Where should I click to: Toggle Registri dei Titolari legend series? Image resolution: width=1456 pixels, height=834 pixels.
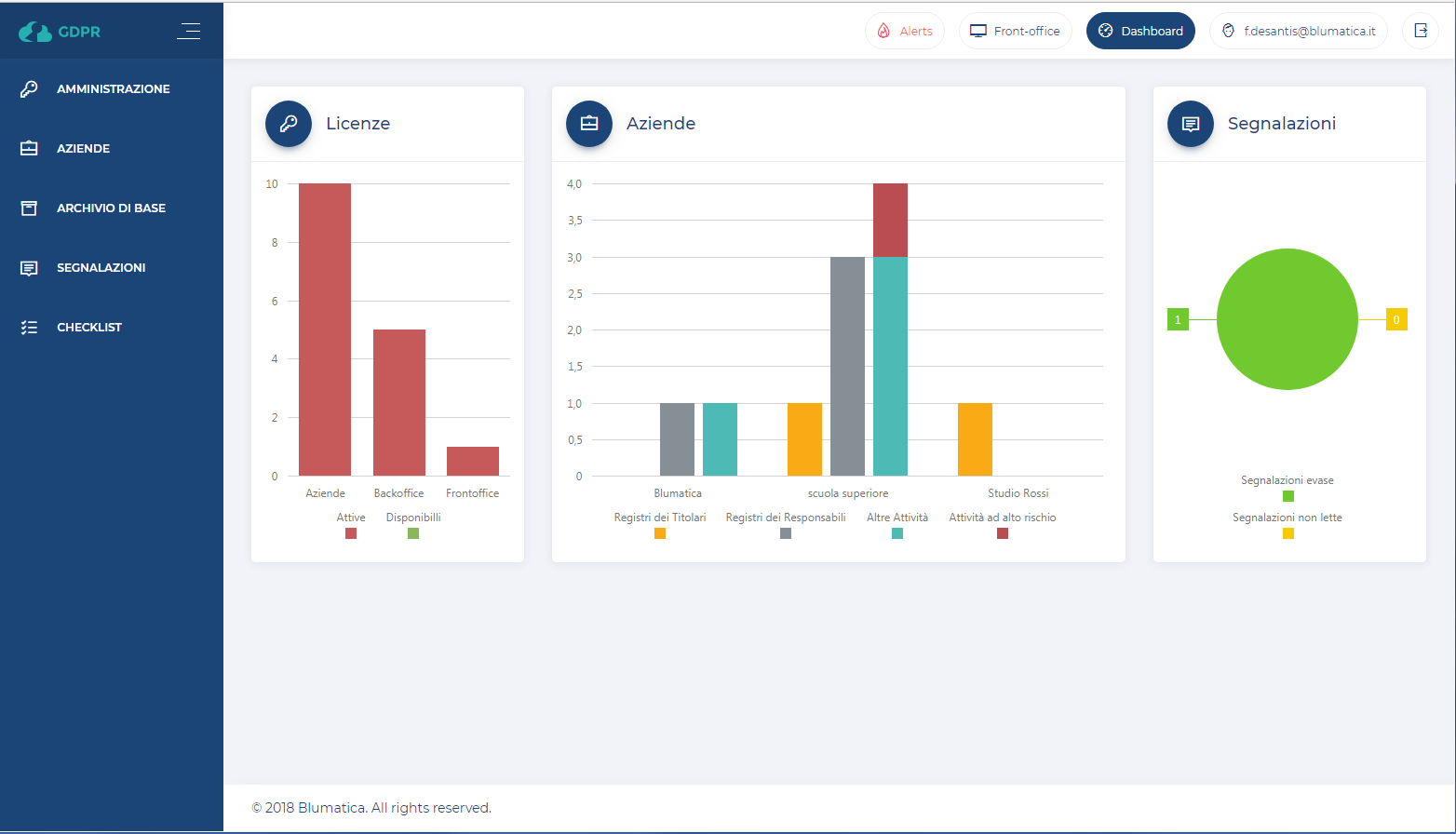click(x=660, y=533)
